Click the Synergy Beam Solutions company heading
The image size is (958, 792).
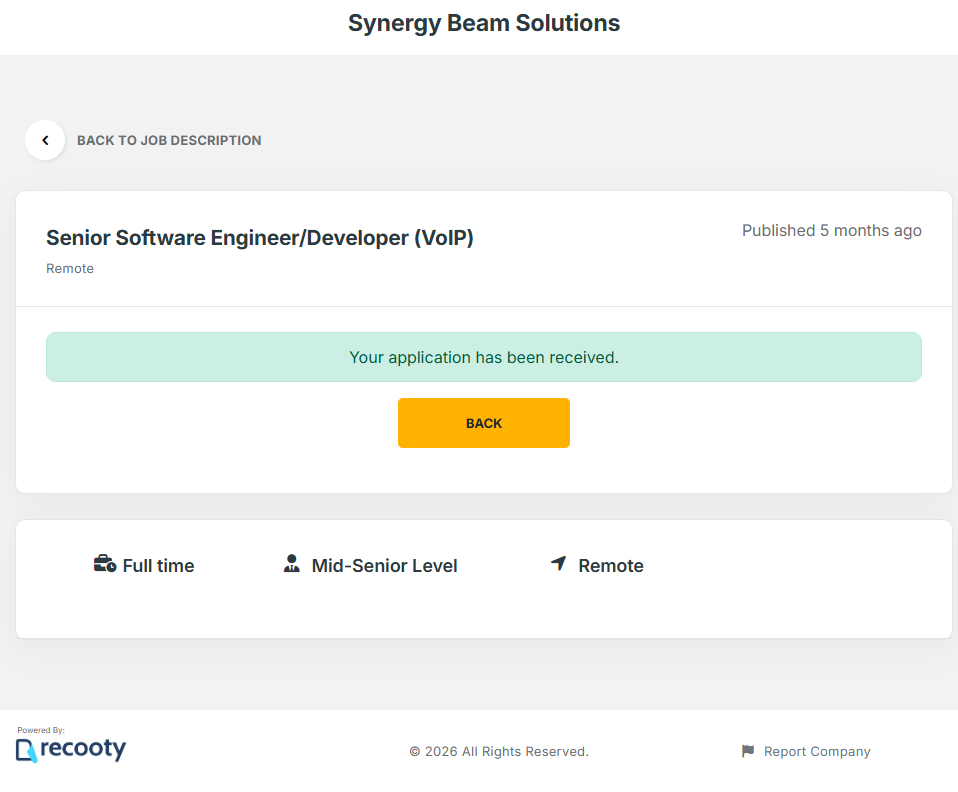pyautogui.click(x=484, y=23)
